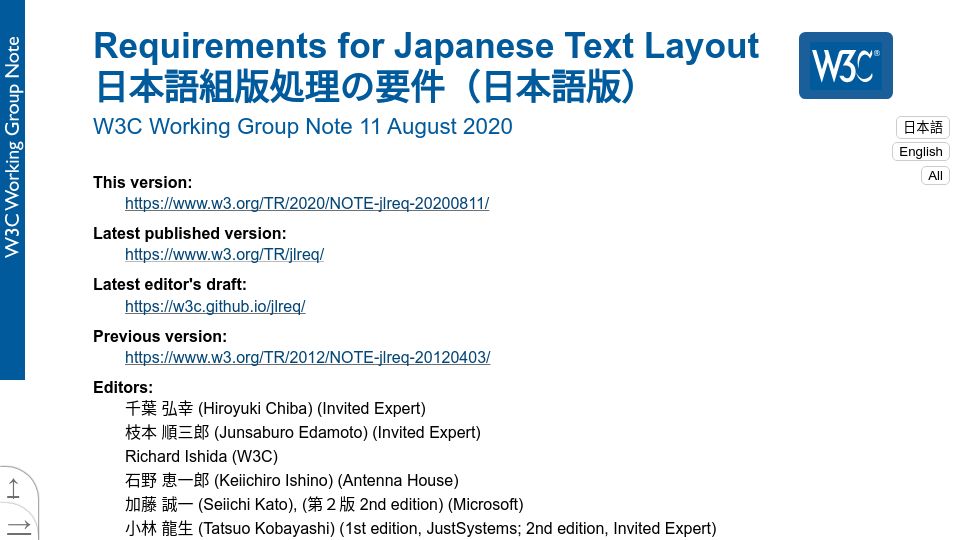Click the 'Latest published version:' label
960x540 pixels.
pos(189,233)
